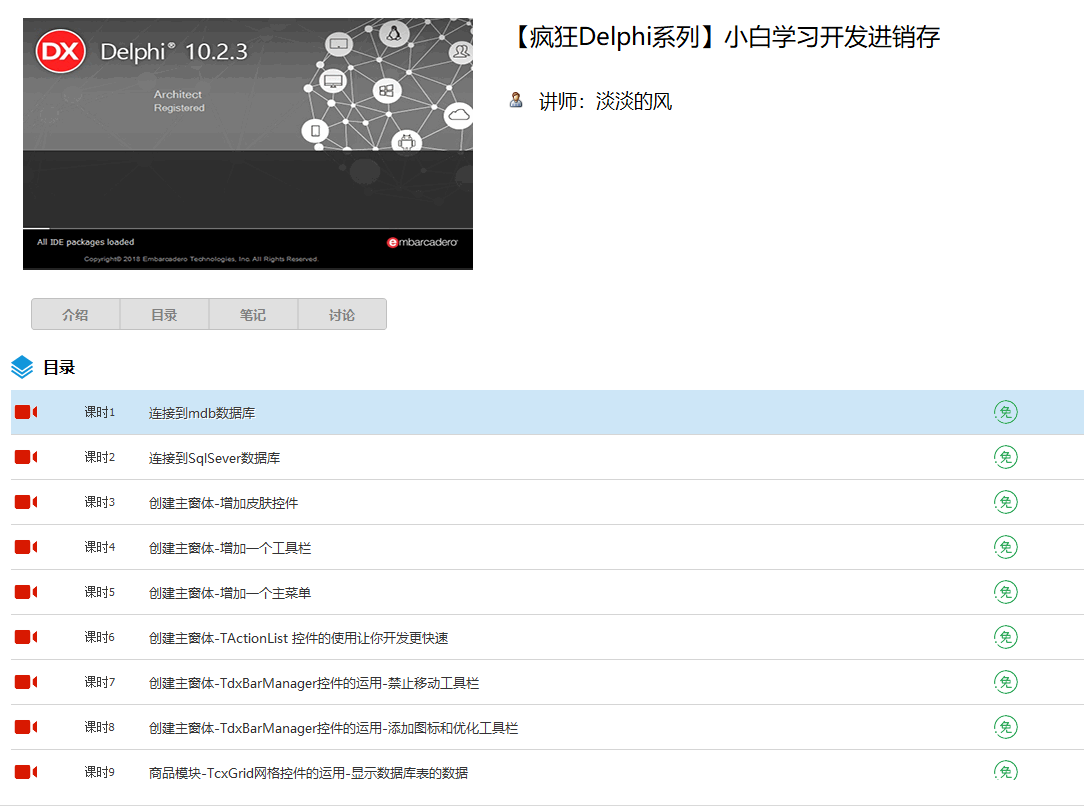The height and width of the screenshot is (806, 1084).
Task: Click the free badge on TcxGrid row
Action: point(1006,771)
